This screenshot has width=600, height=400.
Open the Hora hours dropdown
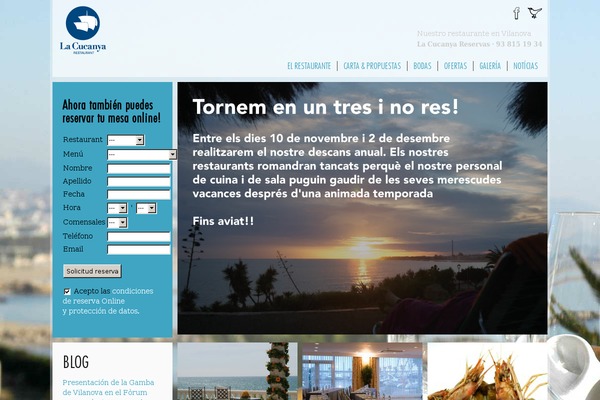coord(117,208)
